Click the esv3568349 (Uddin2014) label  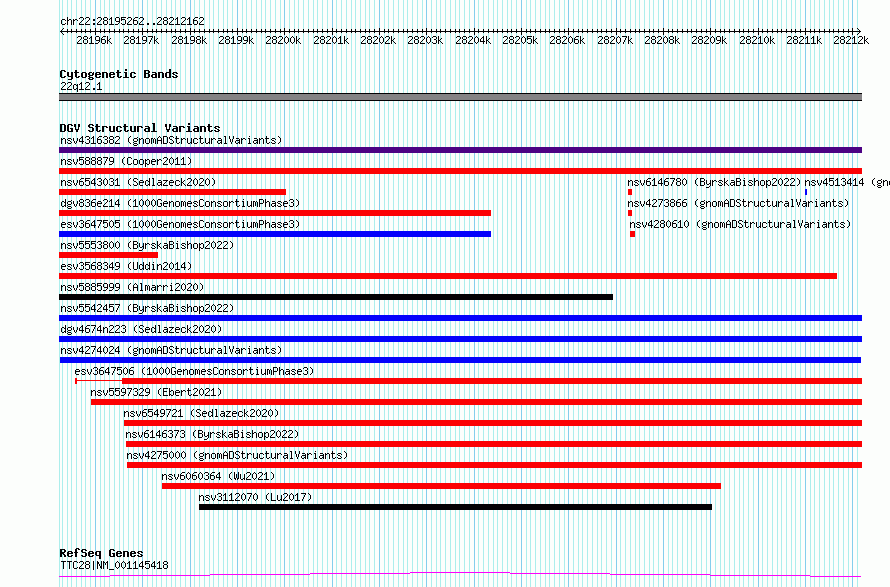126,266
